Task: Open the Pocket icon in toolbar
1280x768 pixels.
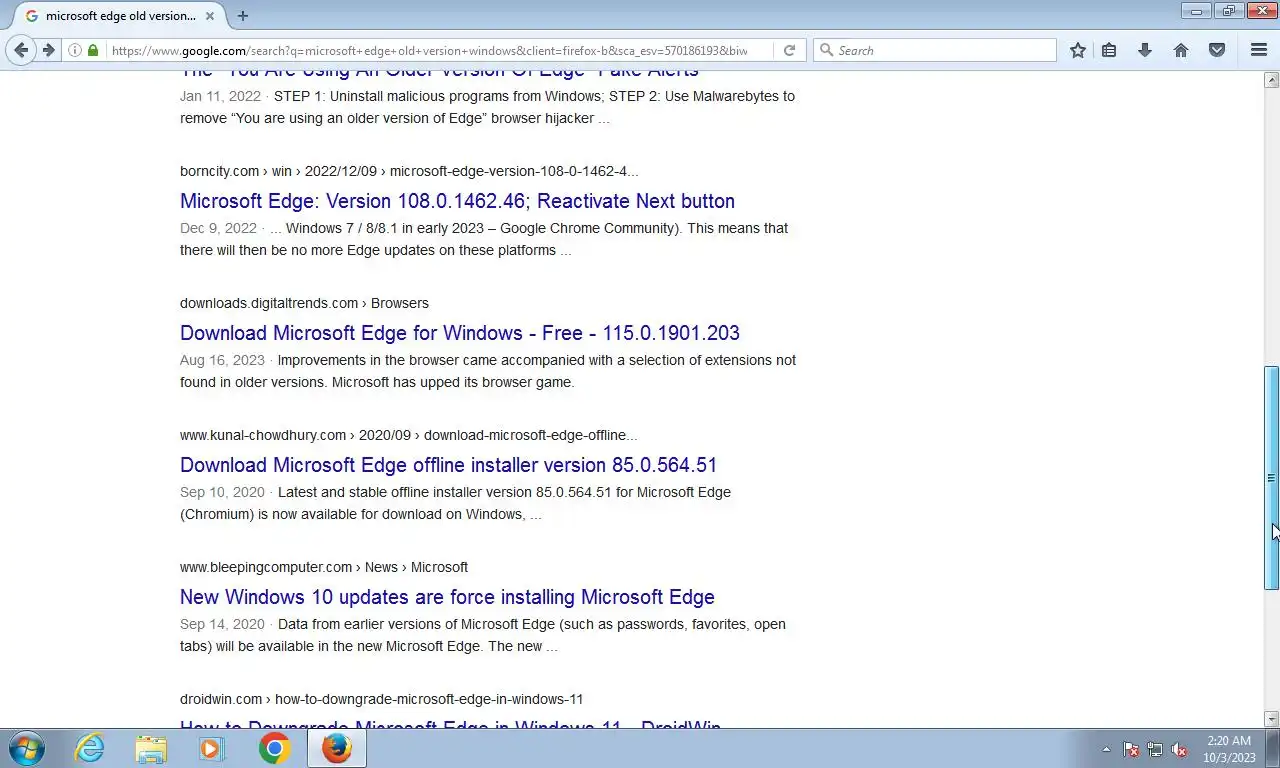Action: pyautogui.click(x=1217, y=50)
